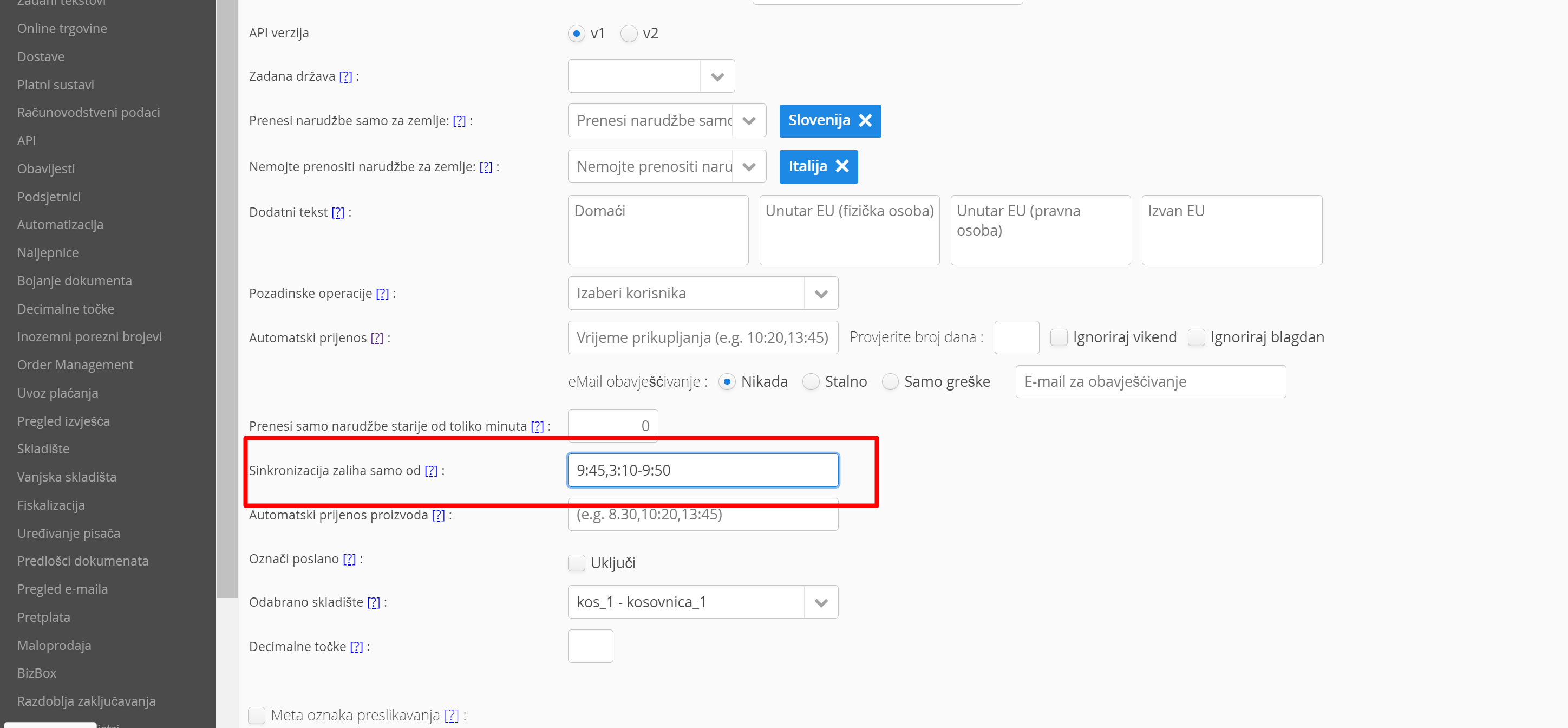1568x728 pixels.
Task: Open Order Management sidebar link
Action: tap(75, 365)
